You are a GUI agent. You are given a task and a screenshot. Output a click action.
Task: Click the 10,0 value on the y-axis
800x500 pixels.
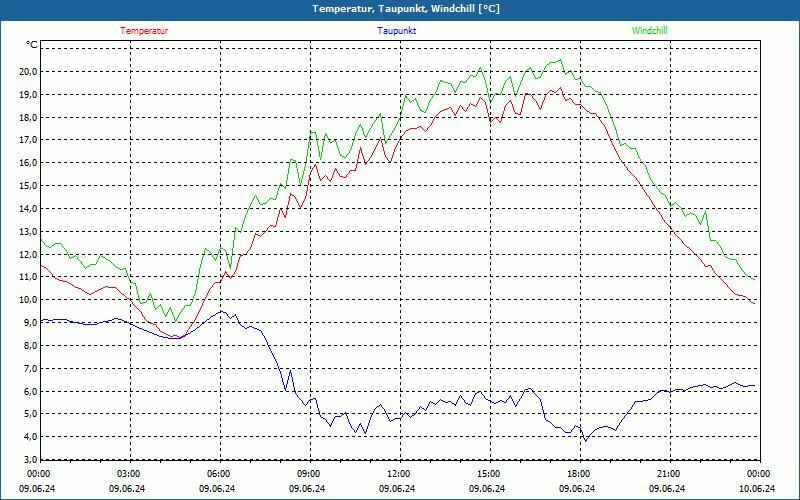tap(28, 300)
